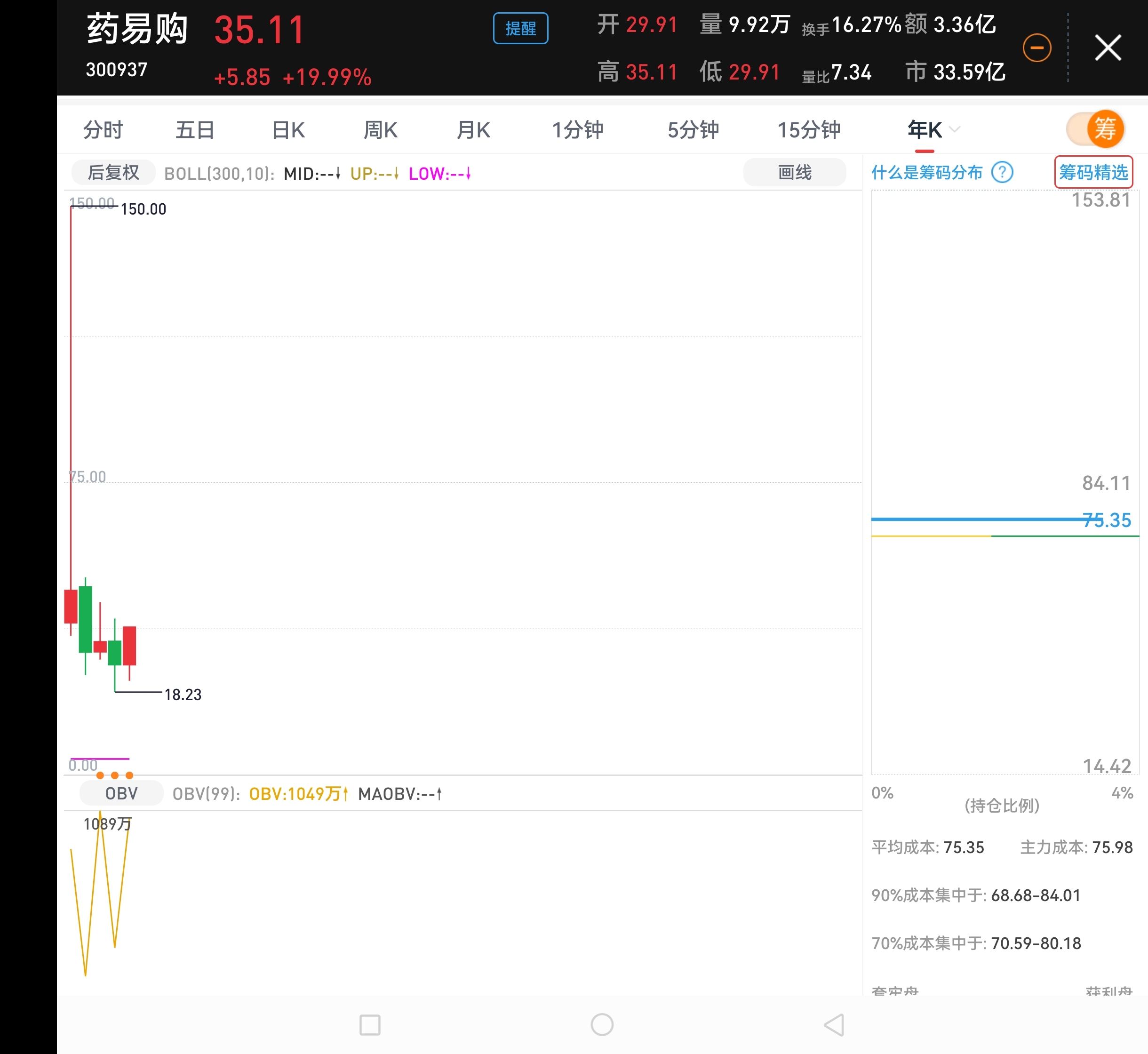Click the 画线 draw line button
This screenshot has height=1054, width=1148.
pyautogui.click(x=794, y=173)
